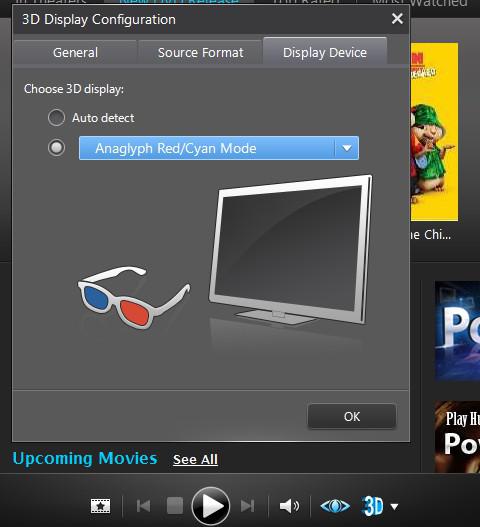Follow the See All link for Upcoming Movies

point(195,459)
